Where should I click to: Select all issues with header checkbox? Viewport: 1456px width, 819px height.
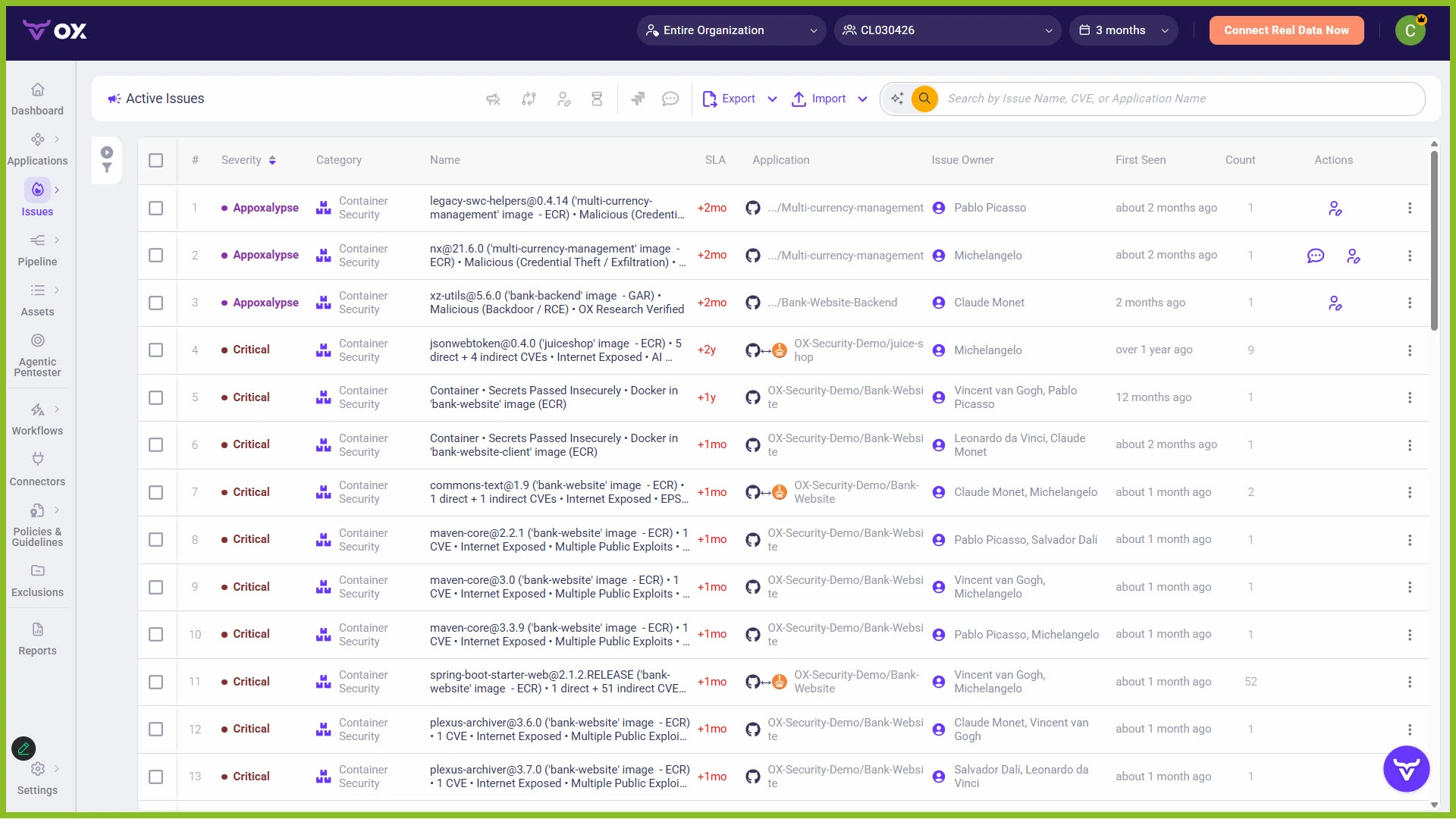[156, 160]
